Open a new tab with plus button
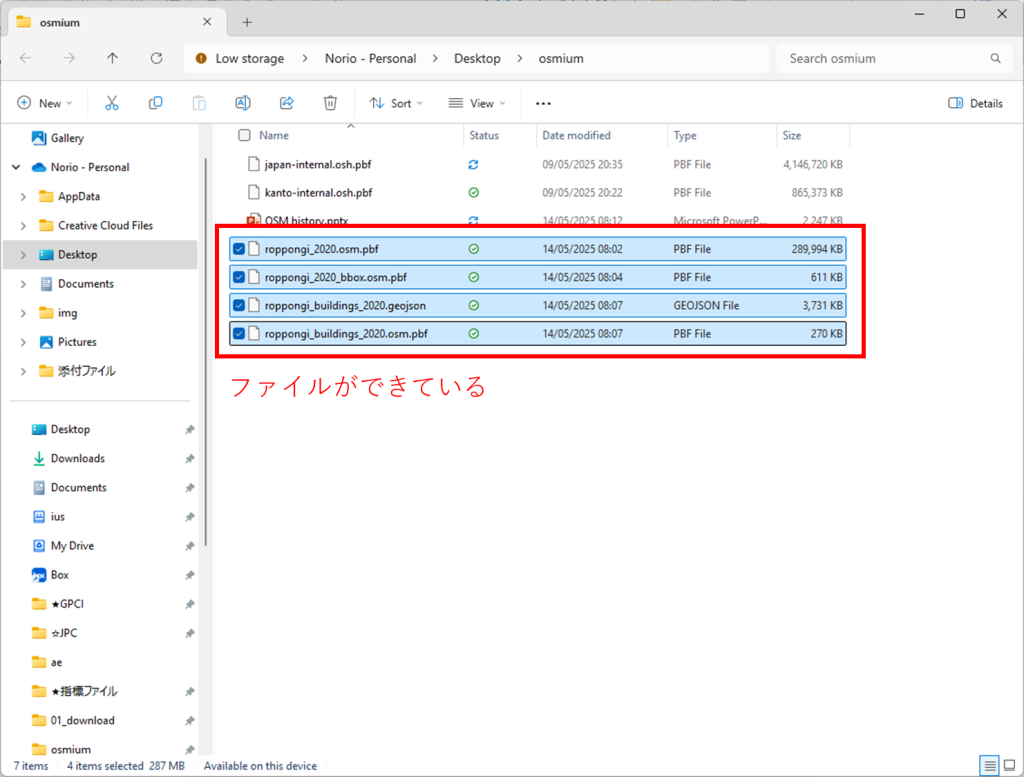This screenshot has height=777, width=1024. coord(247,22)
